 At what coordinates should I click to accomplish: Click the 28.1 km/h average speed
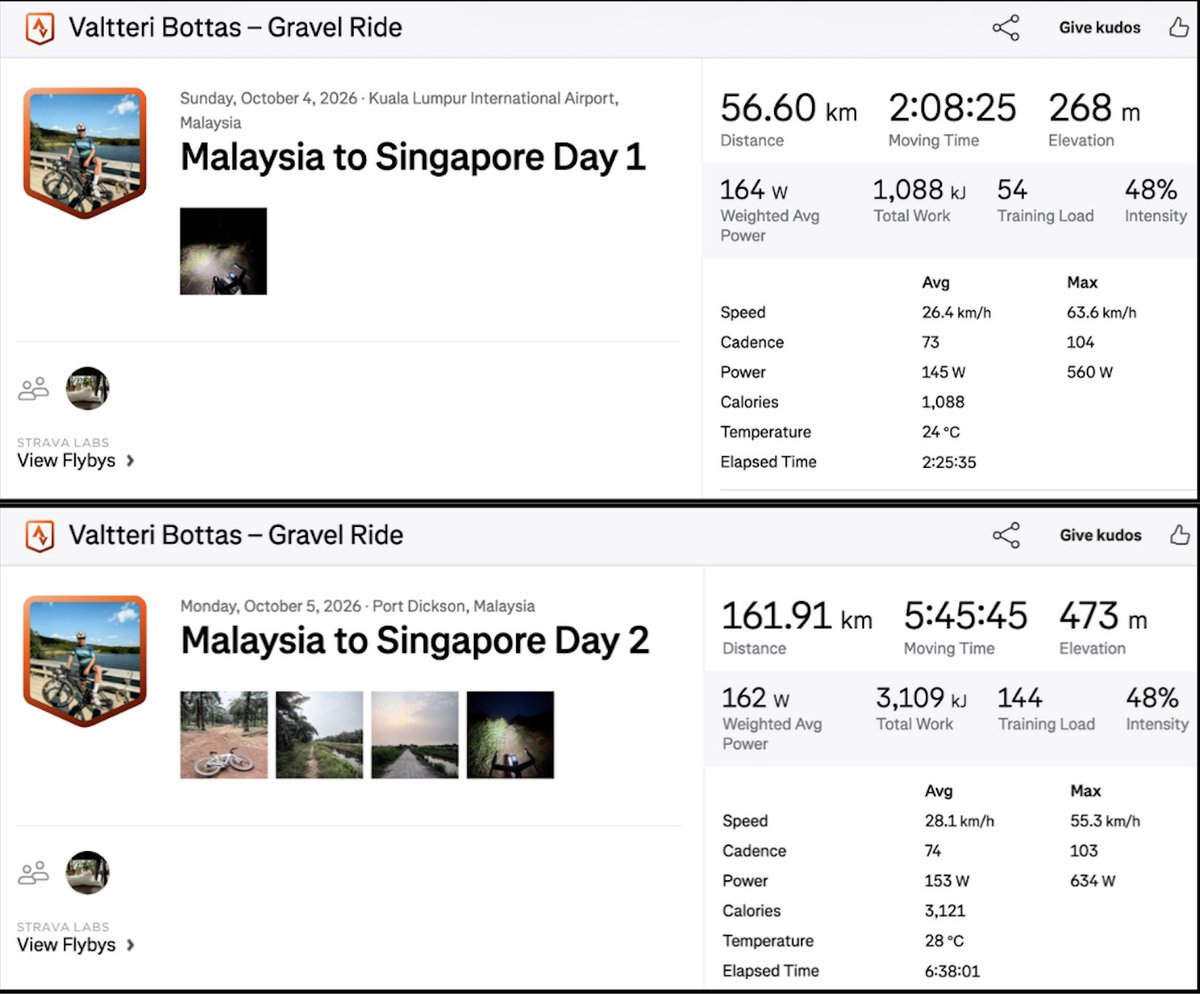pos(959,821)
